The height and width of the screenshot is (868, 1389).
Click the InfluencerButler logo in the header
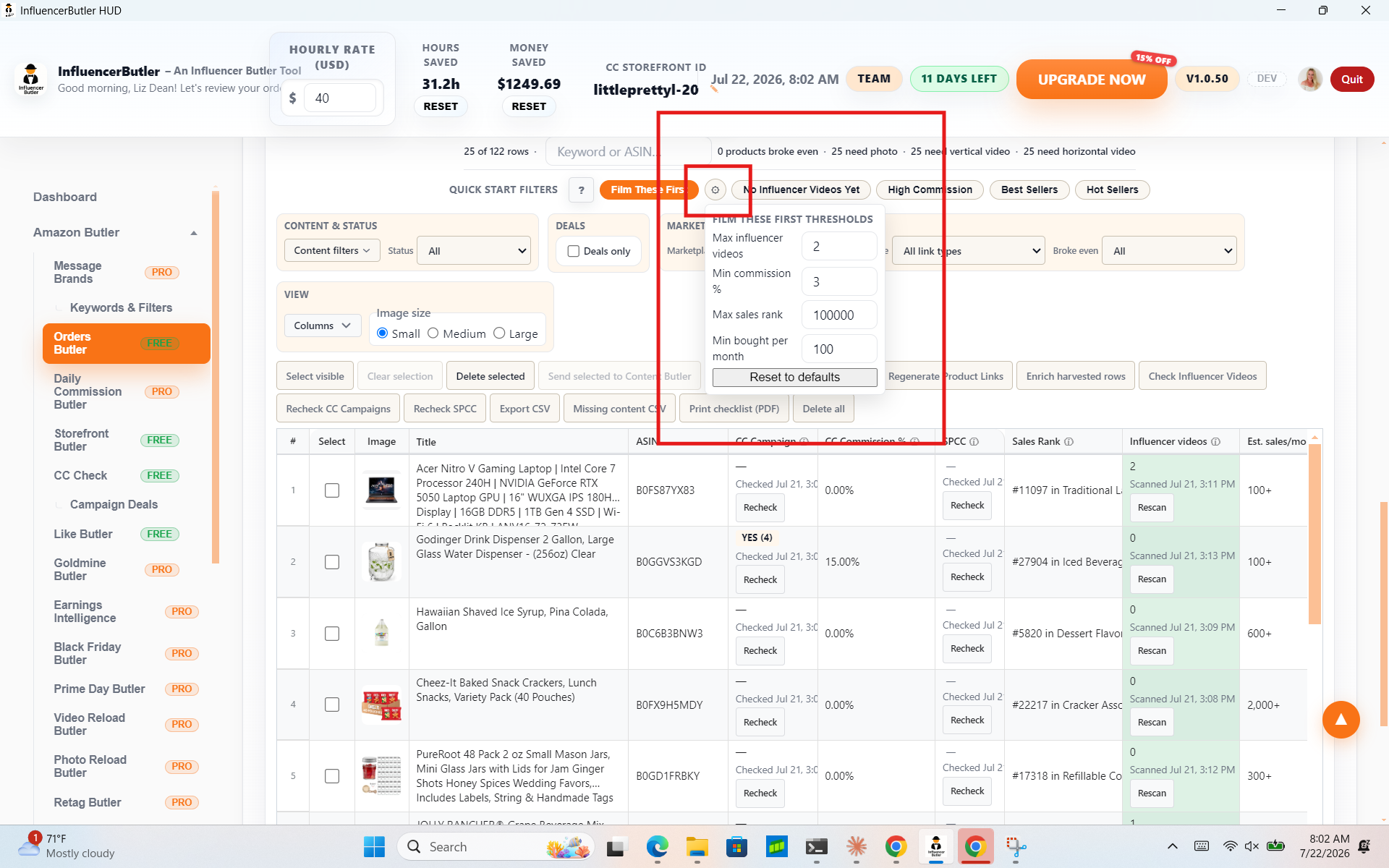30,79
